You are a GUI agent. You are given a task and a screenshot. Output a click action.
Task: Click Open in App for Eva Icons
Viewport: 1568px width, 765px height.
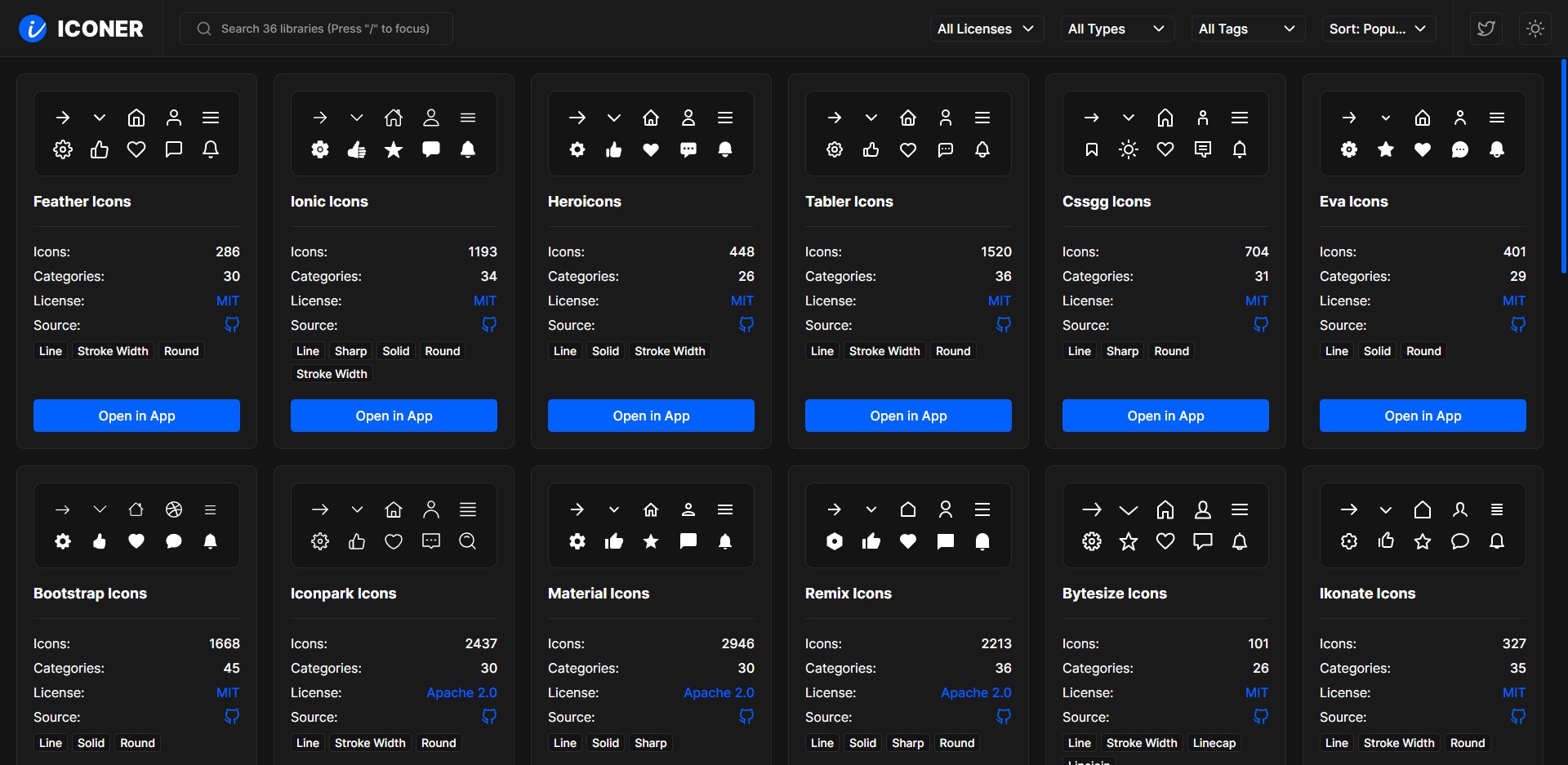tap(1423, 416)
